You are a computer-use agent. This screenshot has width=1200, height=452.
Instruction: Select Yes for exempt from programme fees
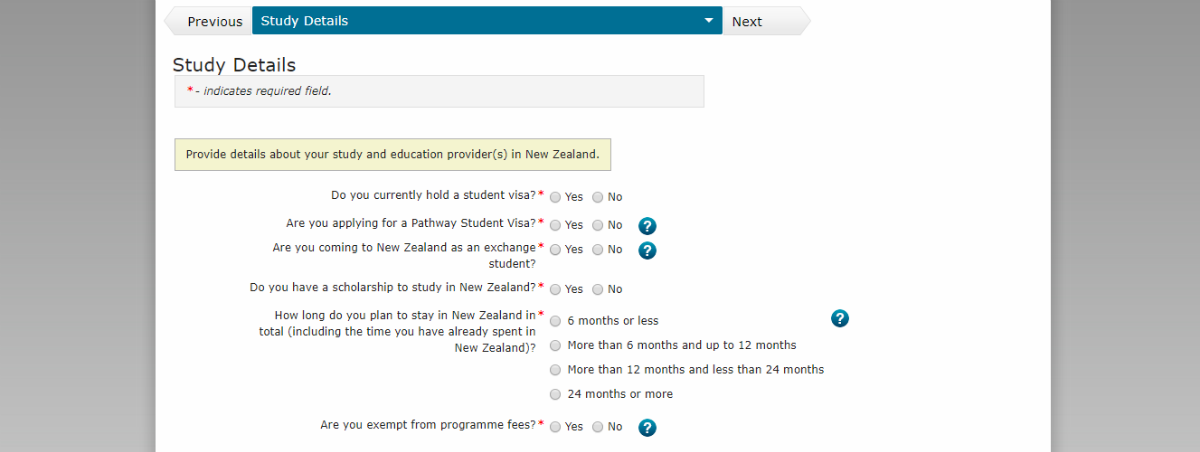[556, 427]
